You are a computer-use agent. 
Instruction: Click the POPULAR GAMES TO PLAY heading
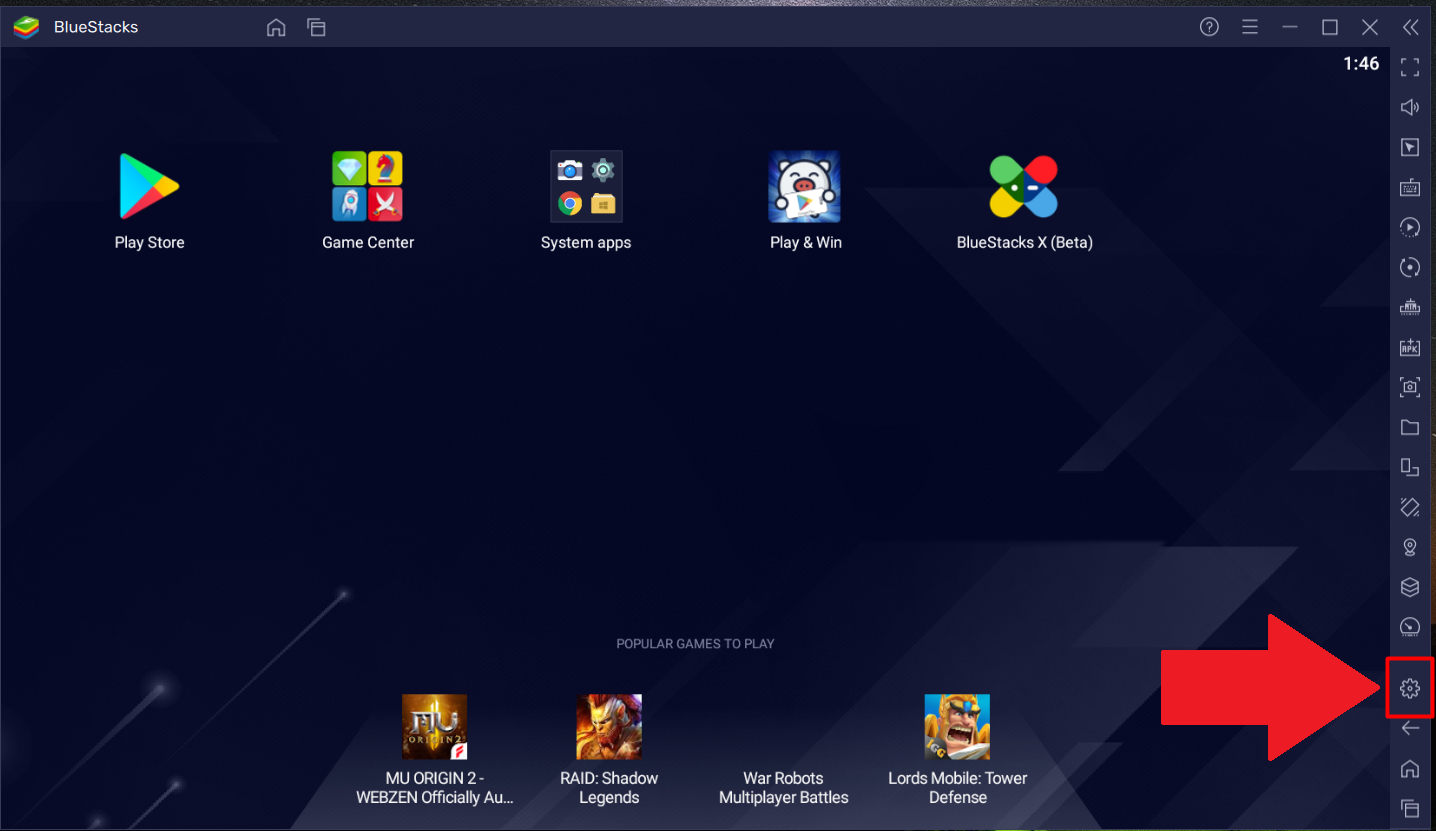pos(695,644)
